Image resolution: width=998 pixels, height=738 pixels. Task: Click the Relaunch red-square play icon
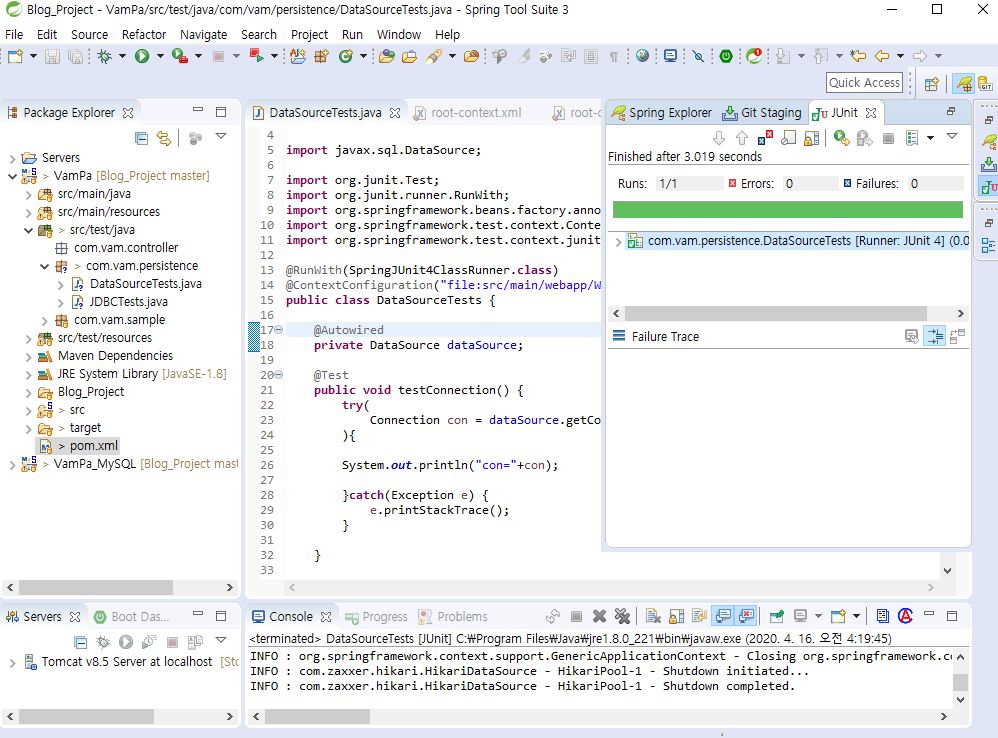[x=257, y=56]
